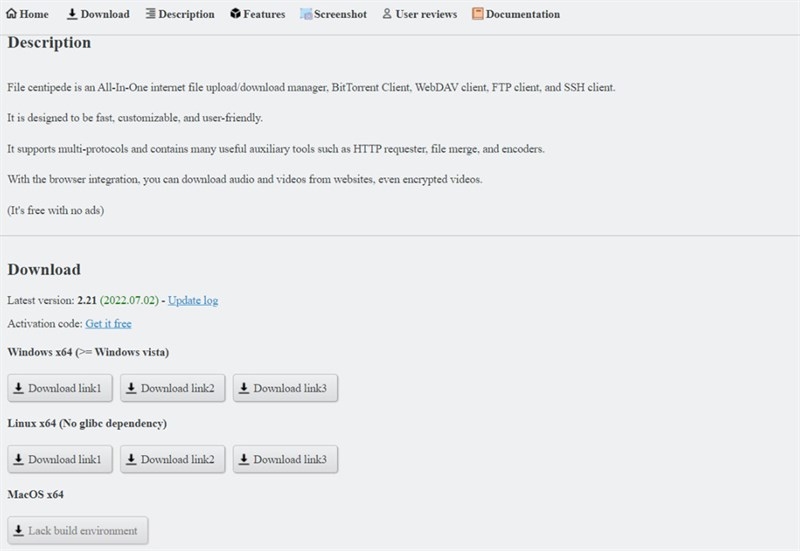800x551 pixels.
Task: Click the User reviews person icon
Action: coord(387,13)
